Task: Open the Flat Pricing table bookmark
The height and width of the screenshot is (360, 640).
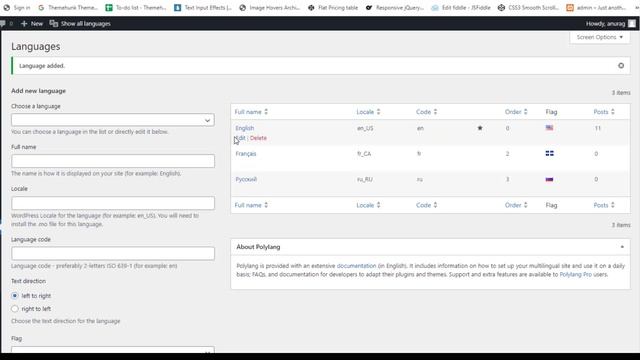Action: point(333,8)
